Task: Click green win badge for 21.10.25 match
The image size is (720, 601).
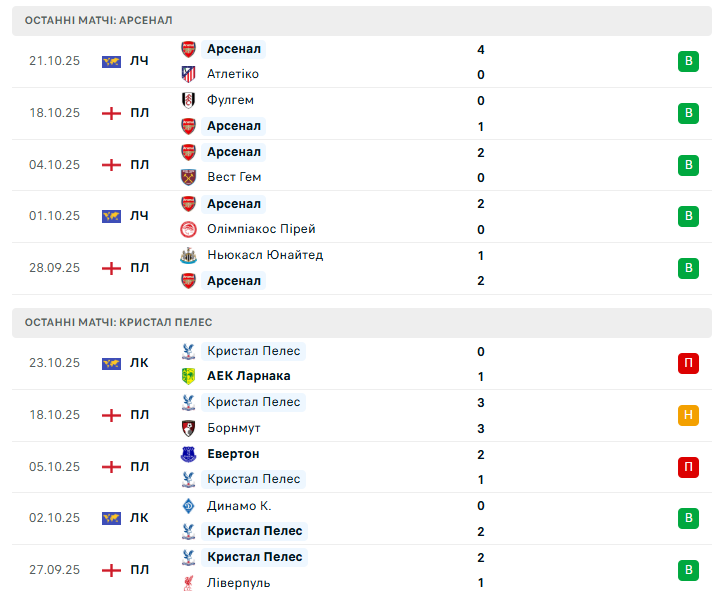Action: pyautogui.click(x=688, y=62)
